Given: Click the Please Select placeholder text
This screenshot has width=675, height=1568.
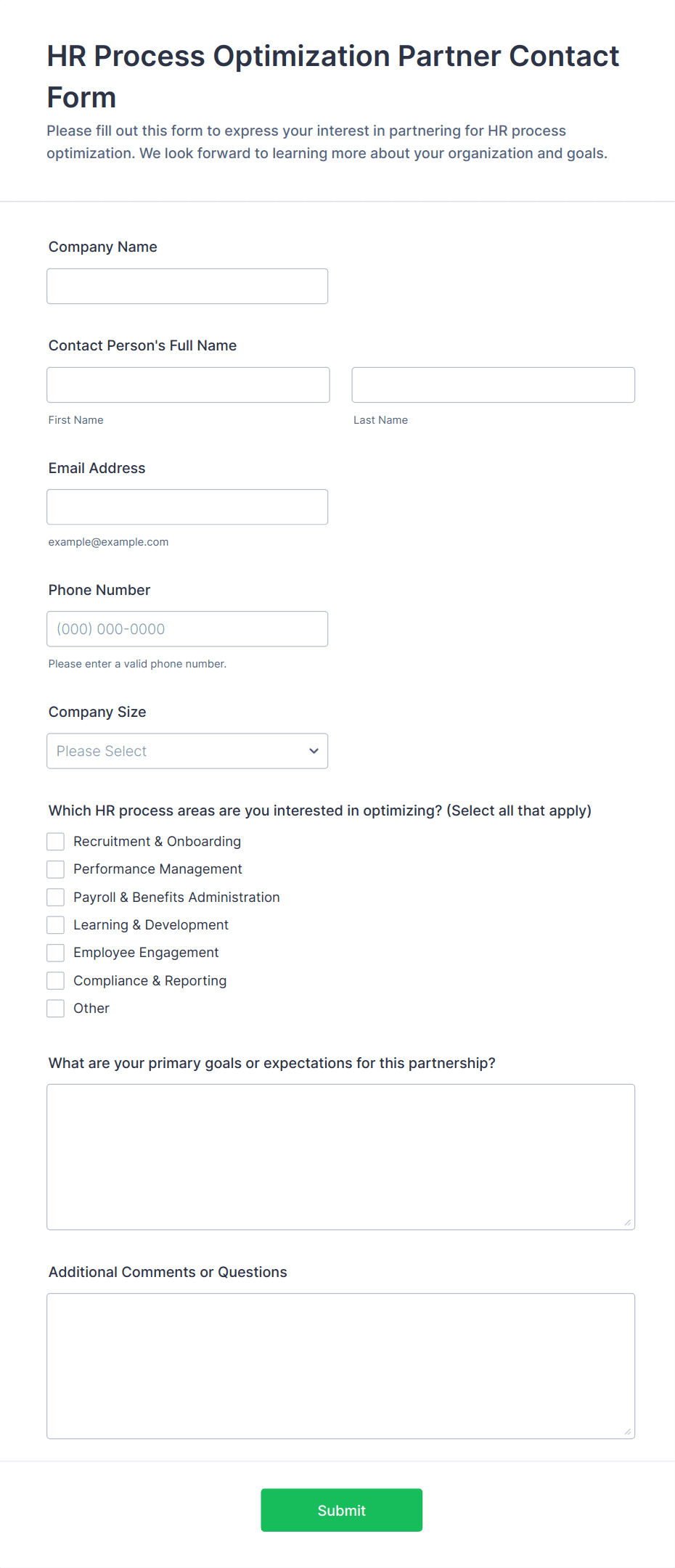Looking at the screenshot, I should [x=101, y=750].
